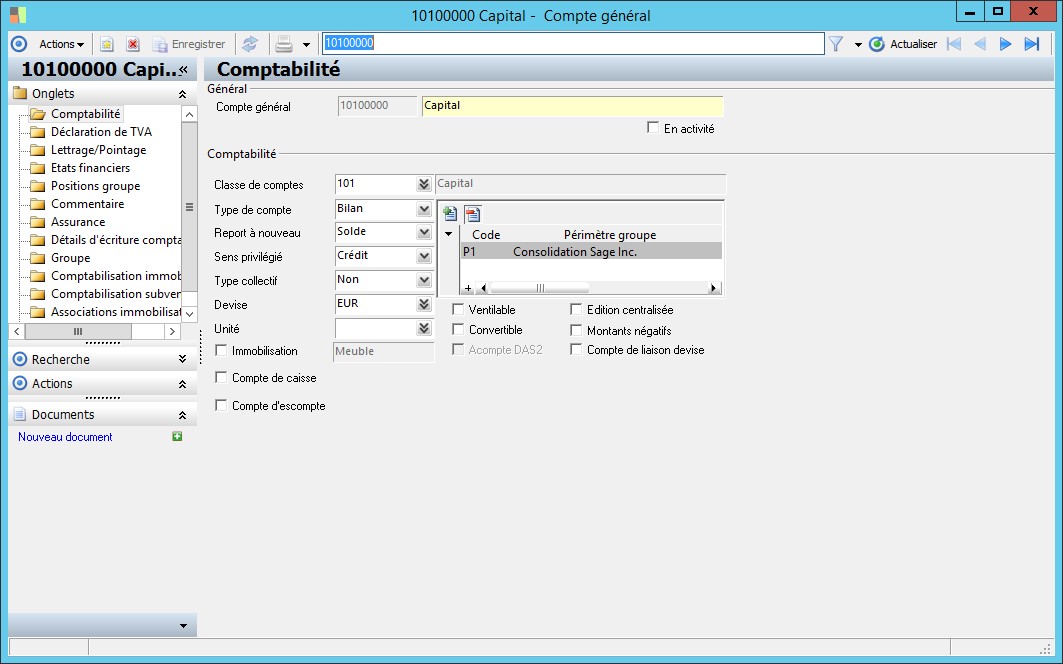This screenshot has height=664, width=1063.
Task: Click the add row icon in grid
Action: coord(449,214)
